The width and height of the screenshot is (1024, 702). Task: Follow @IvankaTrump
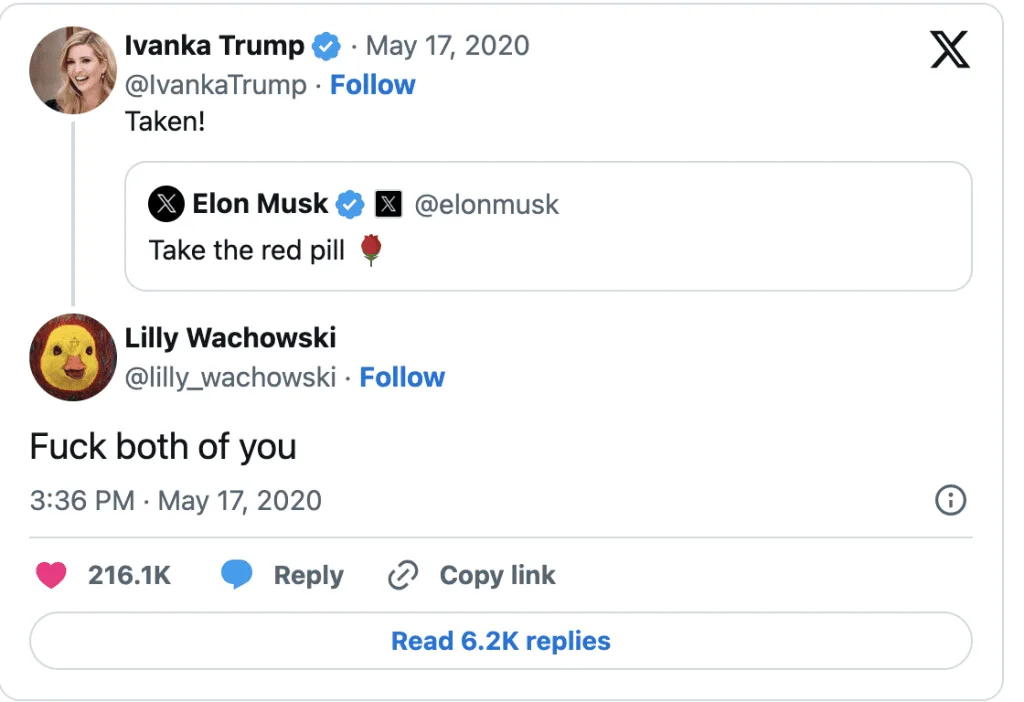point(372,85)
